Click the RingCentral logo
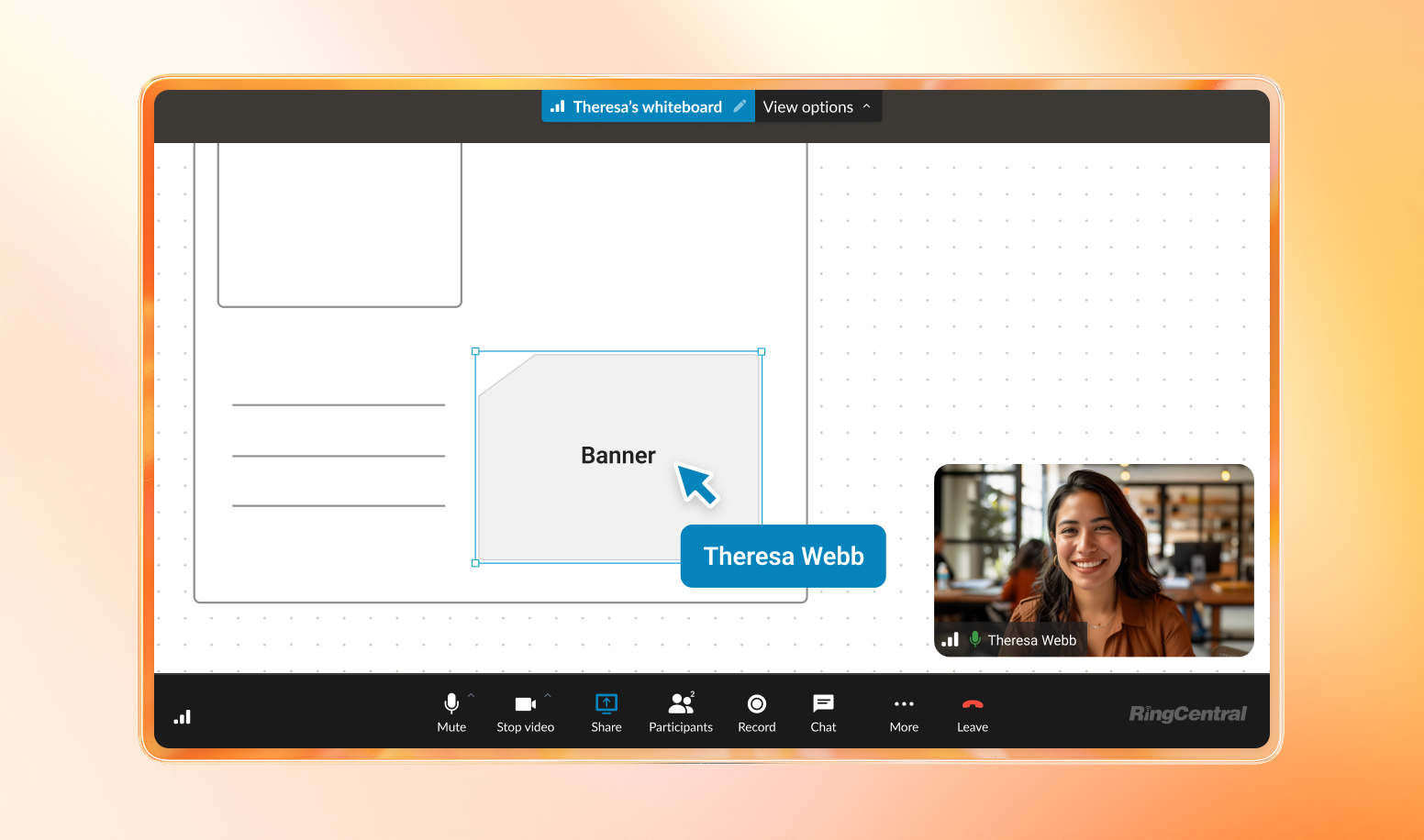The width and height of the screenshot is (1424, 840). point(1187,713)
